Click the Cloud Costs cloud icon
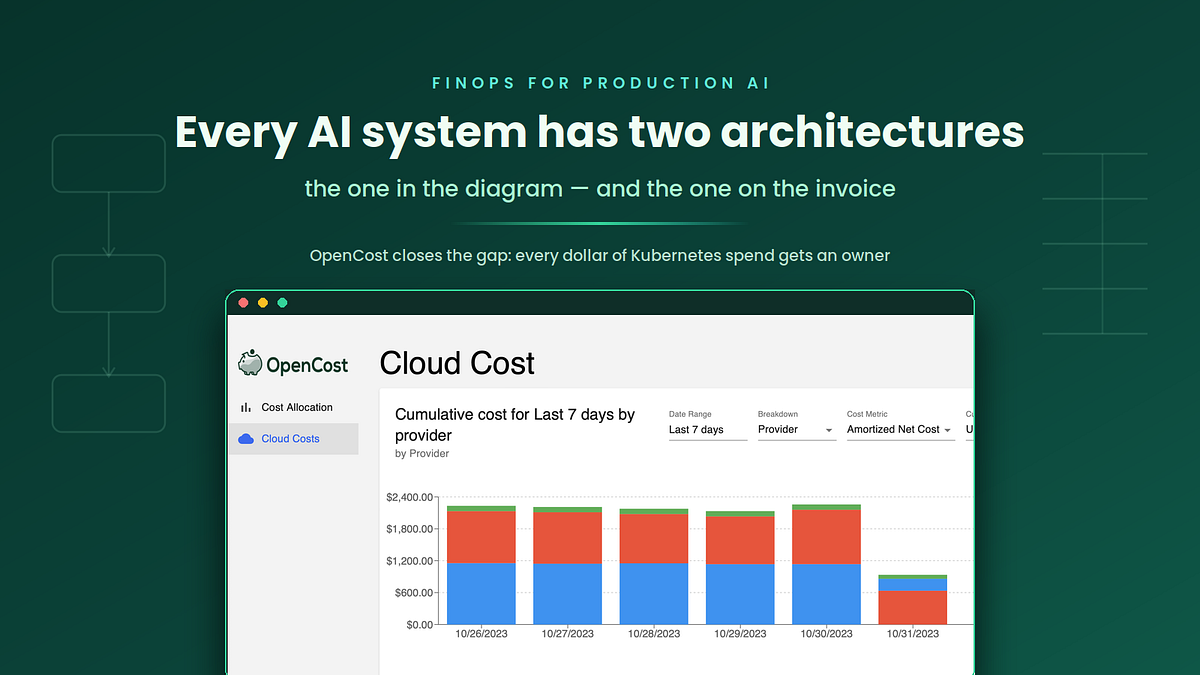1200x675 pixels. tap(246, 438)
